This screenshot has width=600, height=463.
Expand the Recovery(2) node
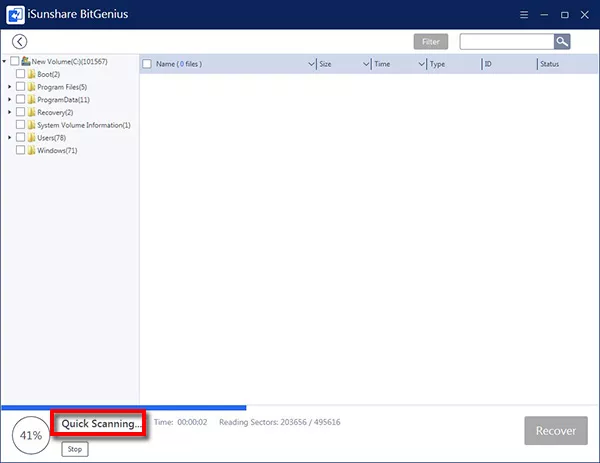point(10,112)
